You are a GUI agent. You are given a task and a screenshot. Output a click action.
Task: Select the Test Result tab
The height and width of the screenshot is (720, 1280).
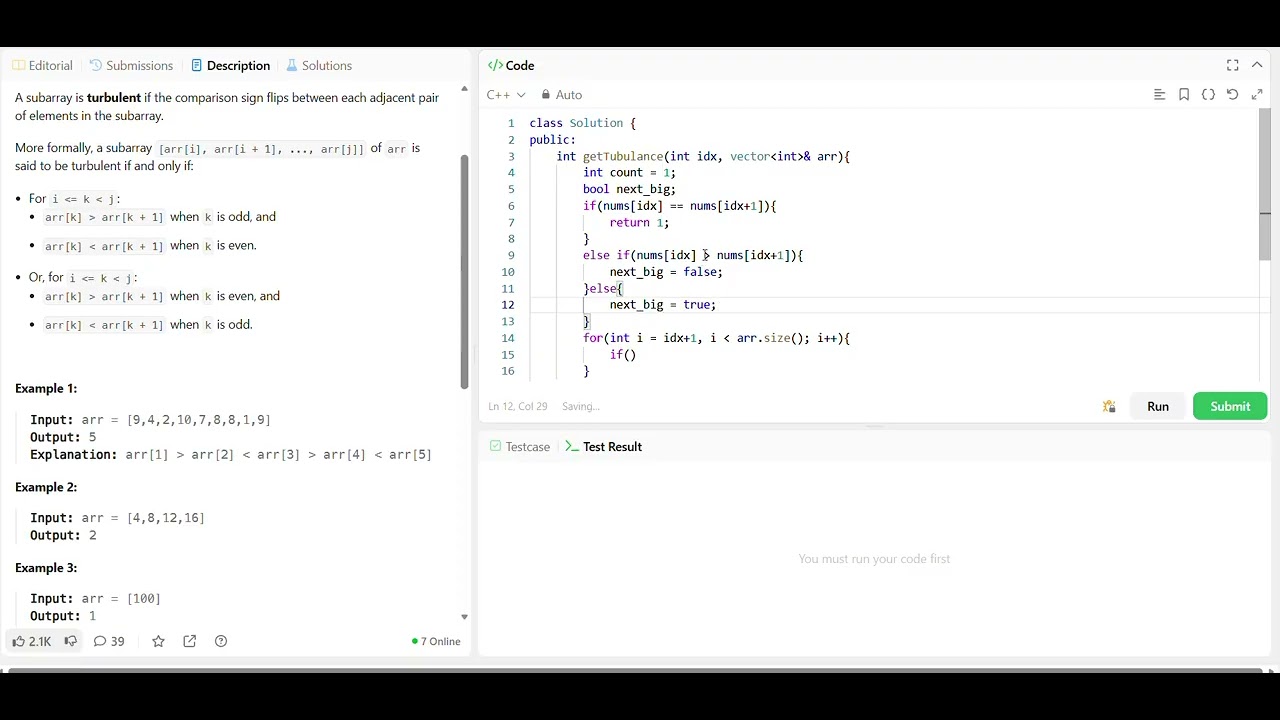pos(604,447)
